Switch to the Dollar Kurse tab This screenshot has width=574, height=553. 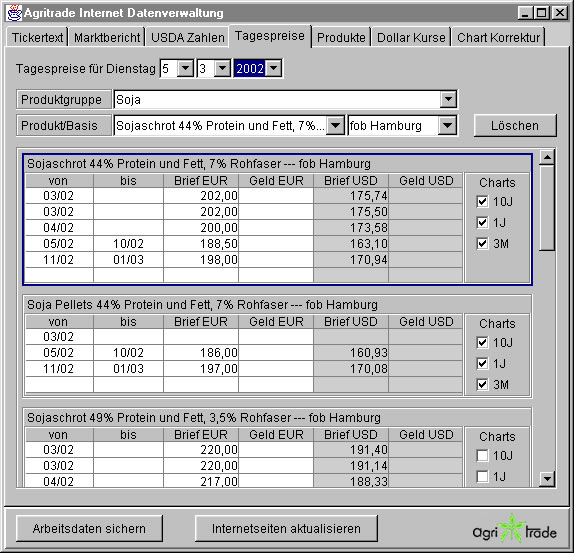pos(411,37)
